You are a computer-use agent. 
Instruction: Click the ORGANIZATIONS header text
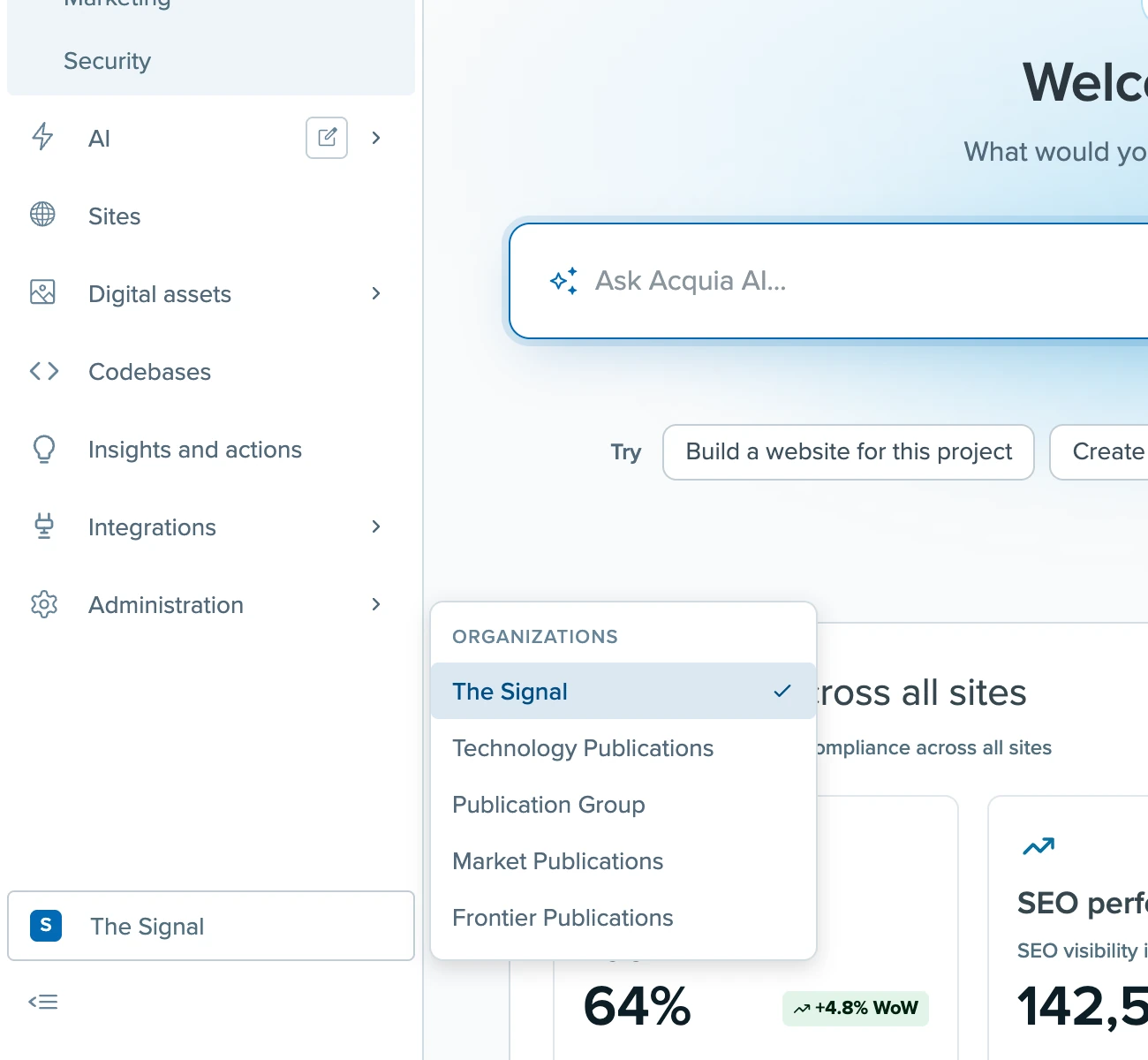(x=535, y=636)
